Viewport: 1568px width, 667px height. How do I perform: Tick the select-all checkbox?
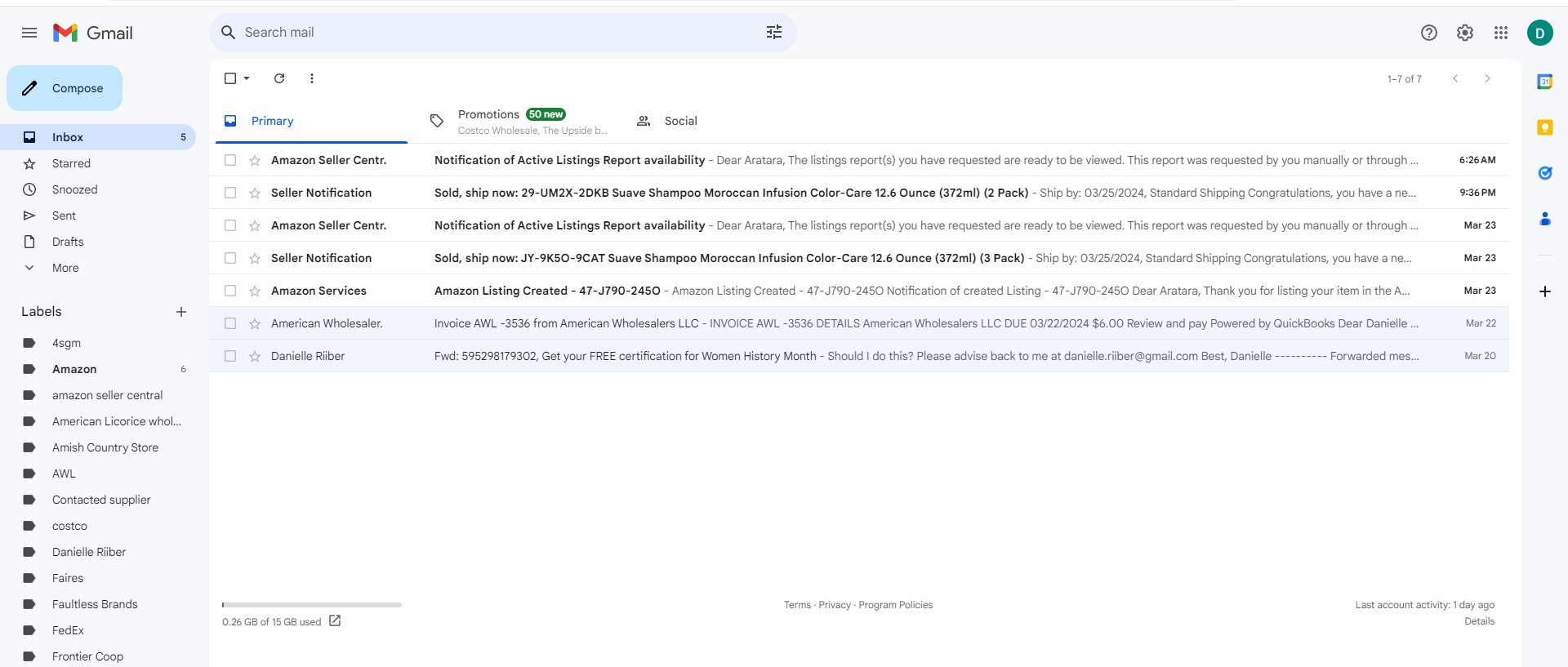(x=230, y=78)
